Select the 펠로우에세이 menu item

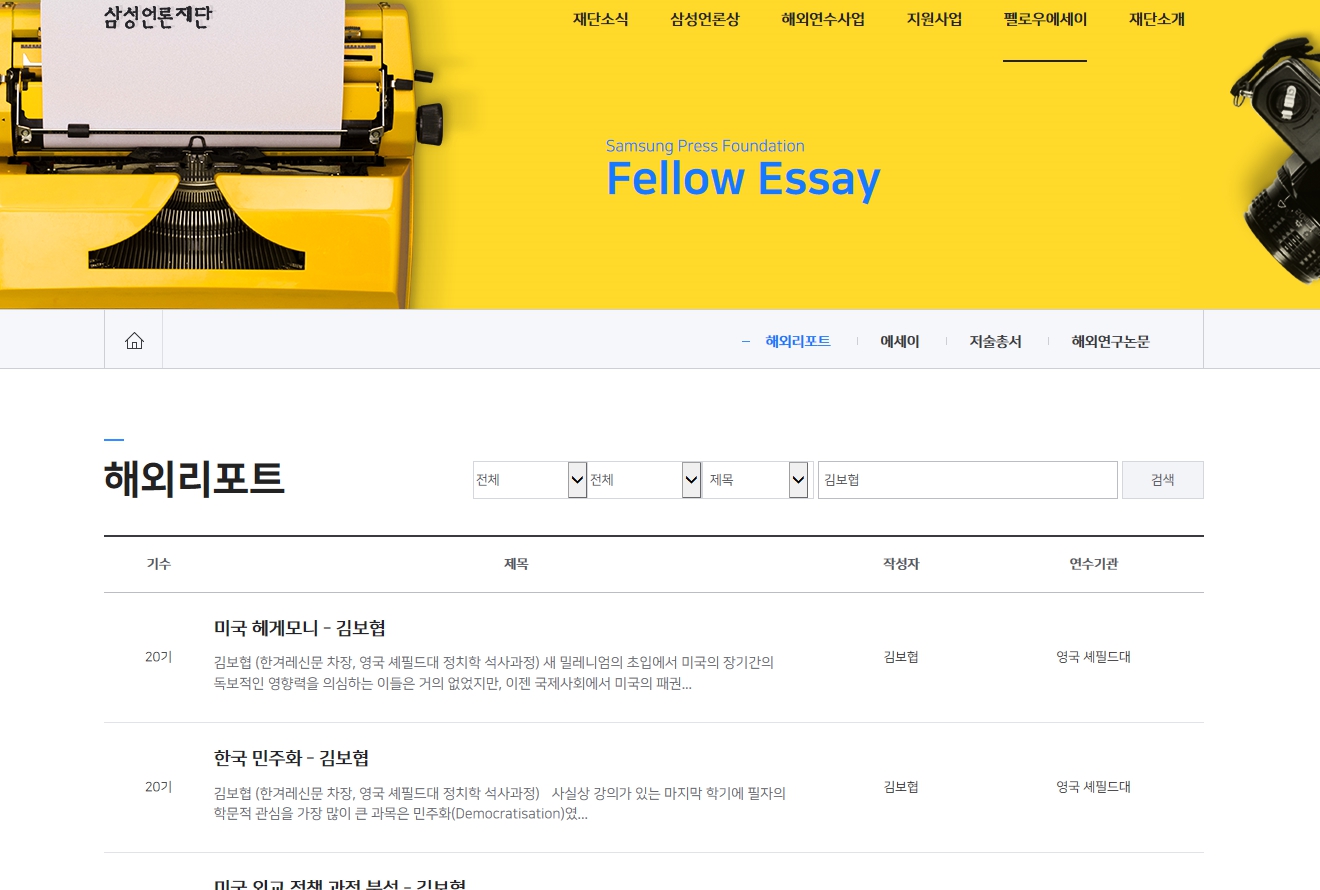click(1044, 19)
